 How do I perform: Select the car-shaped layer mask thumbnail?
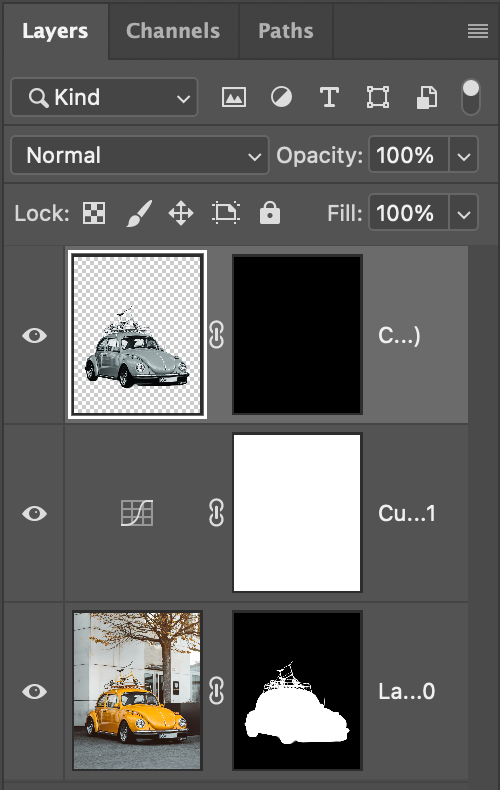pos(297,691)
